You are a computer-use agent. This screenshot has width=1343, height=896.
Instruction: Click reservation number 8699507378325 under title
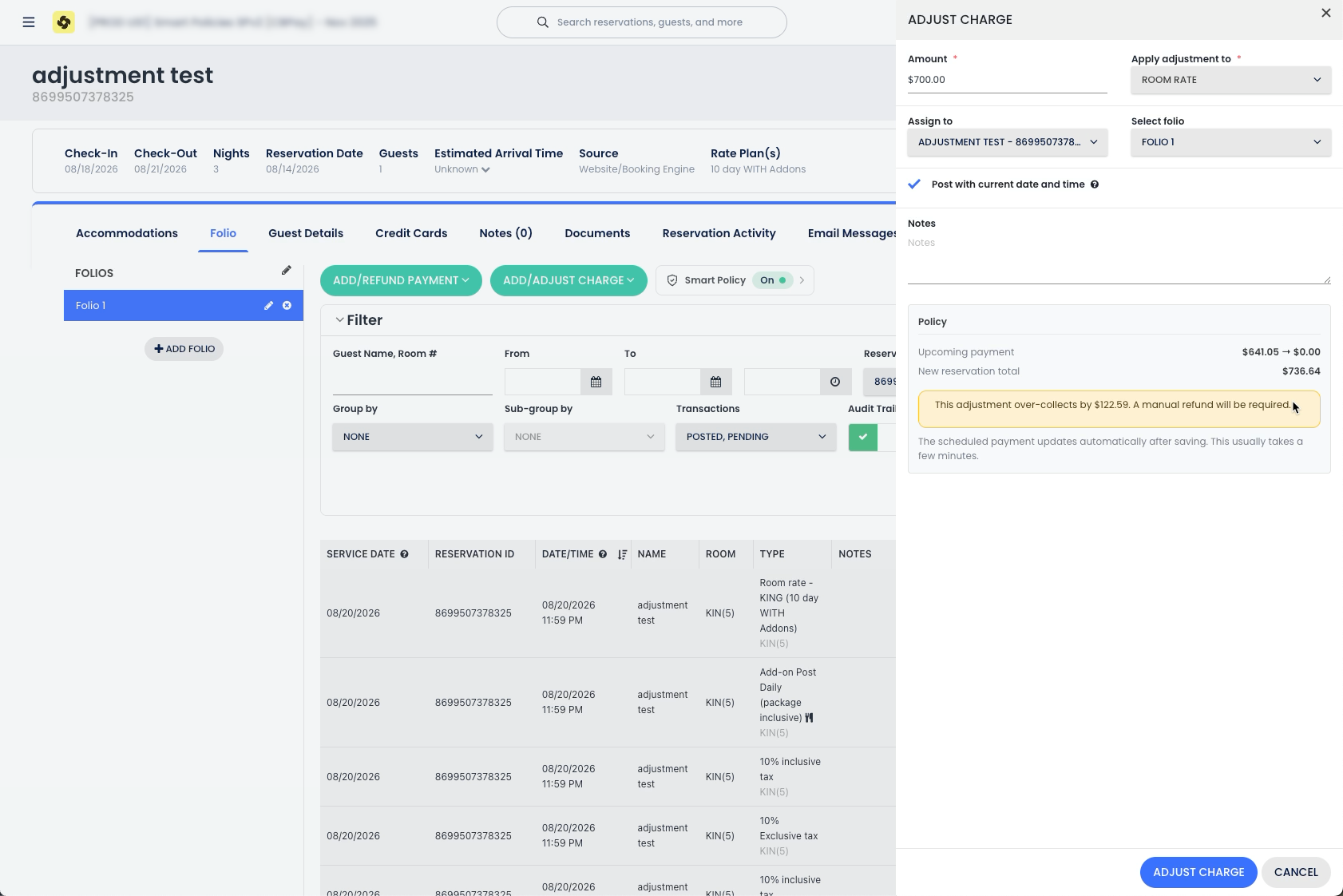coord(83,97)
